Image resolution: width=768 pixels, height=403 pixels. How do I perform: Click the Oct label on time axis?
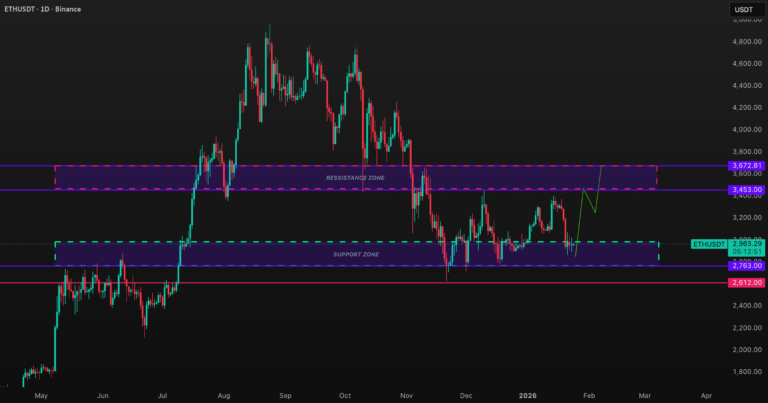pyautogui.click(x=345, y=396)
